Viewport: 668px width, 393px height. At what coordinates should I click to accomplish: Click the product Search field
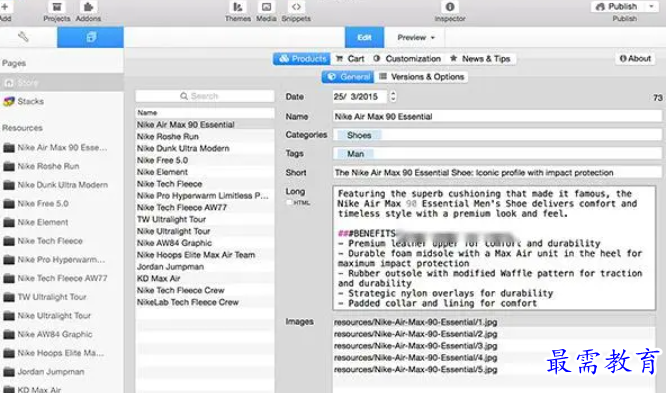[x=205, y=96]
